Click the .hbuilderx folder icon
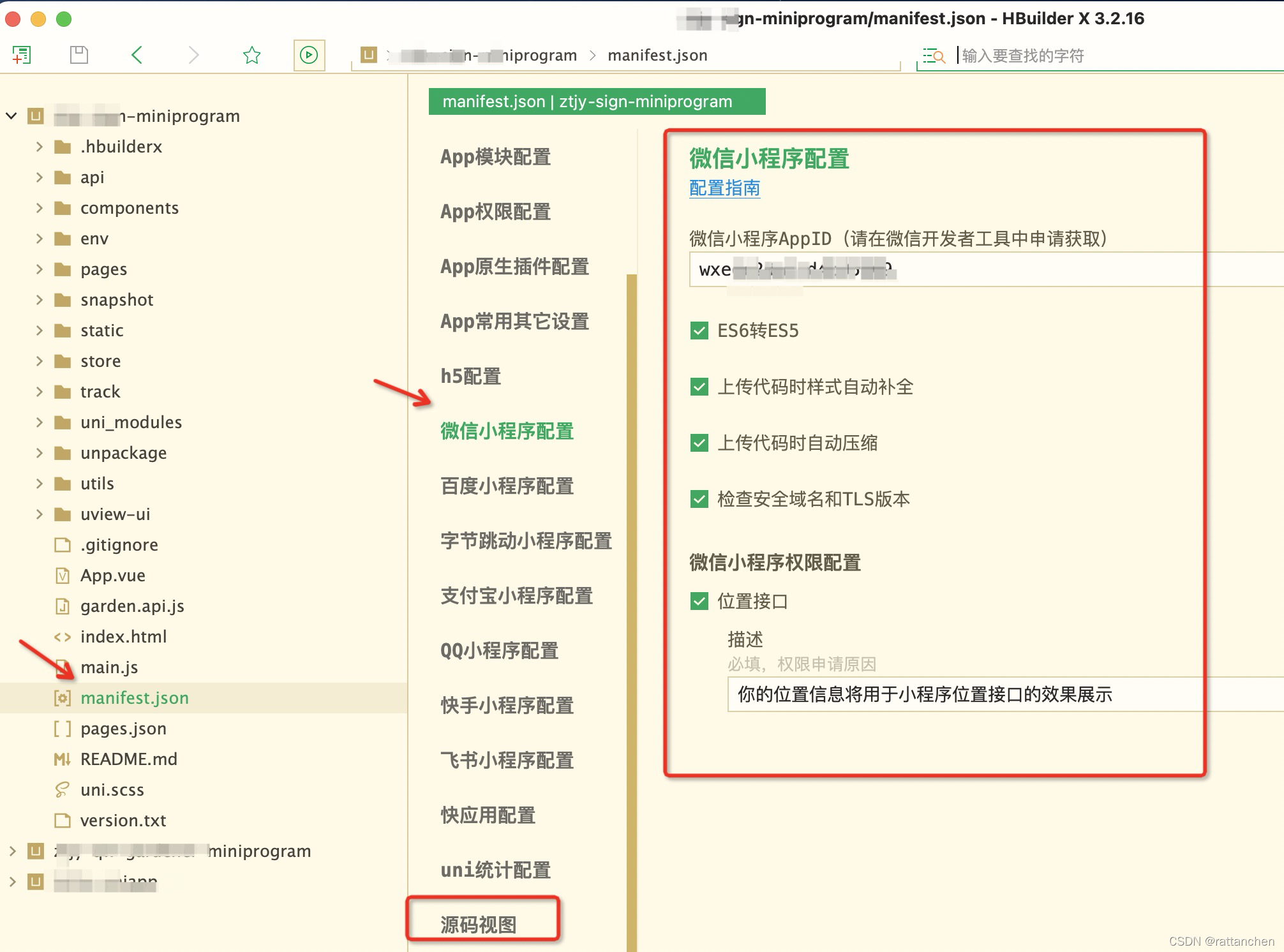 coord(63,147)
